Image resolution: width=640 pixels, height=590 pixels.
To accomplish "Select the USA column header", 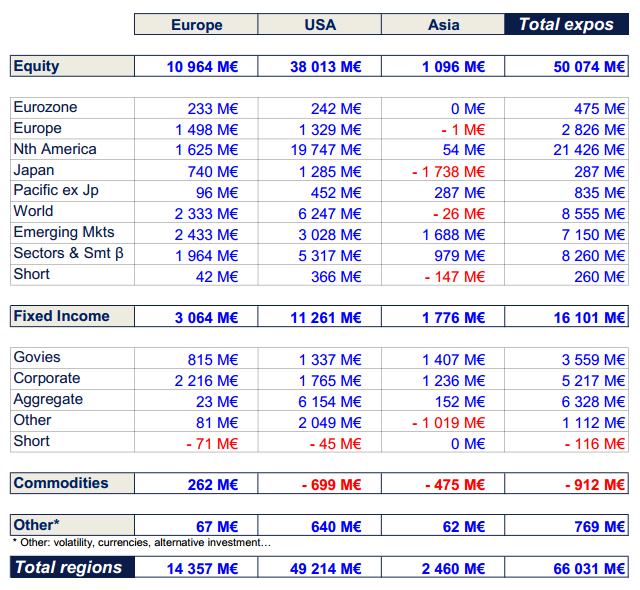I will [319, 25].
